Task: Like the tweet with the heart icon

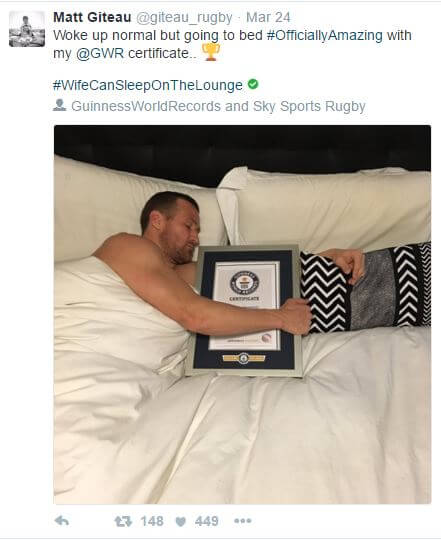Action: (x=181, y=521)
